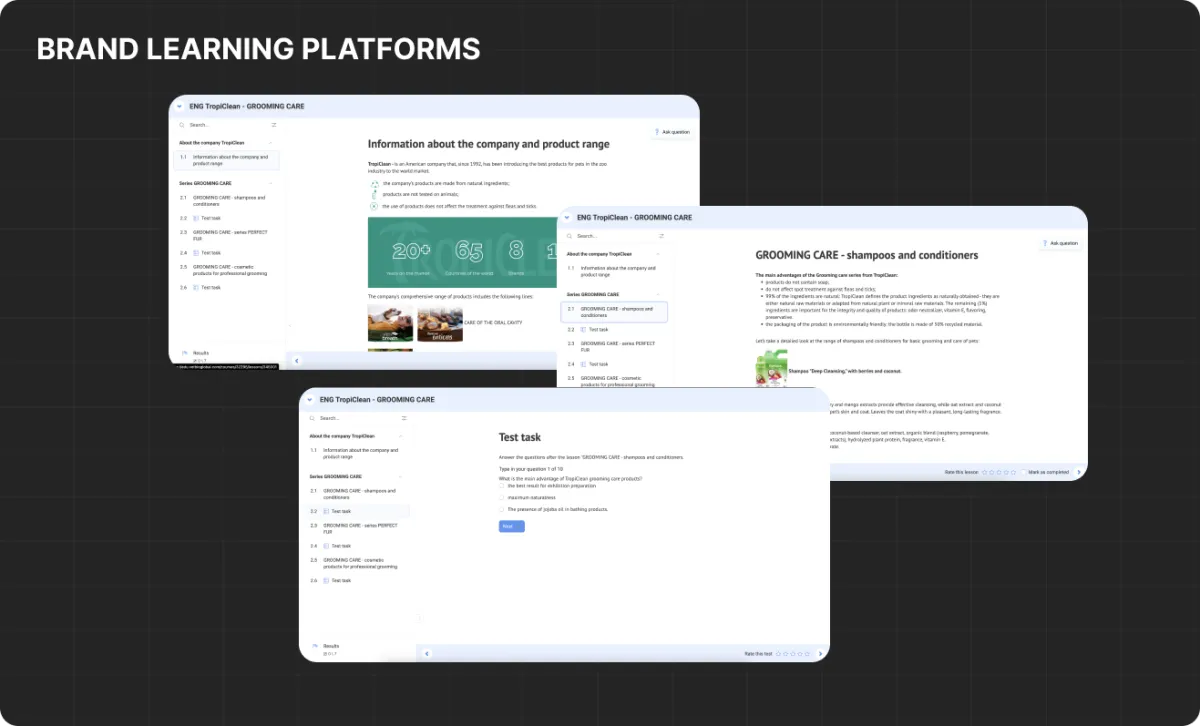Click second product line thumbnail in top-left window
The width and height of the screenshot is (1200, 726).
pyautogui.click(x=440, y=324)
